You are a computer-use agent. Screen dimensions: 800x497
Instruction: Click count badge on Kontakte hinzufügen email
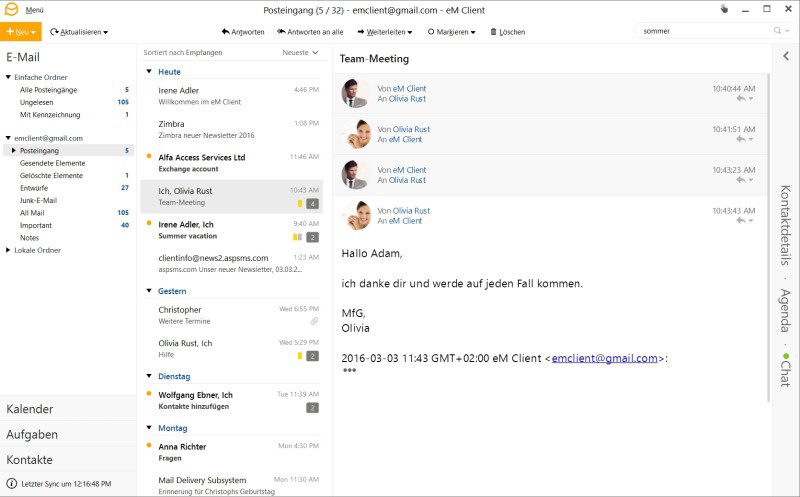313,408
